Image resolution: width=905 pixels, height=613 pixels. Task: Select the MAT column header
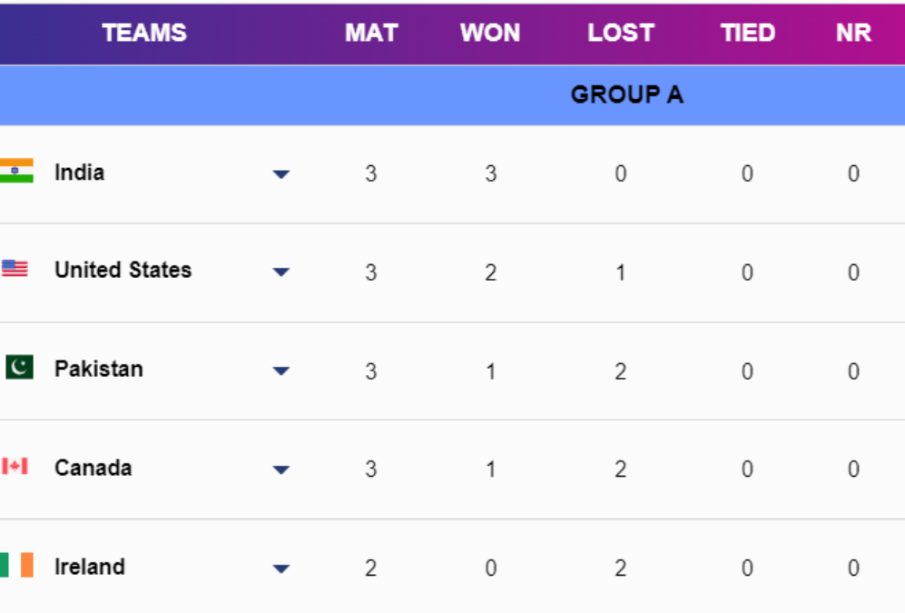pos(371,33)
